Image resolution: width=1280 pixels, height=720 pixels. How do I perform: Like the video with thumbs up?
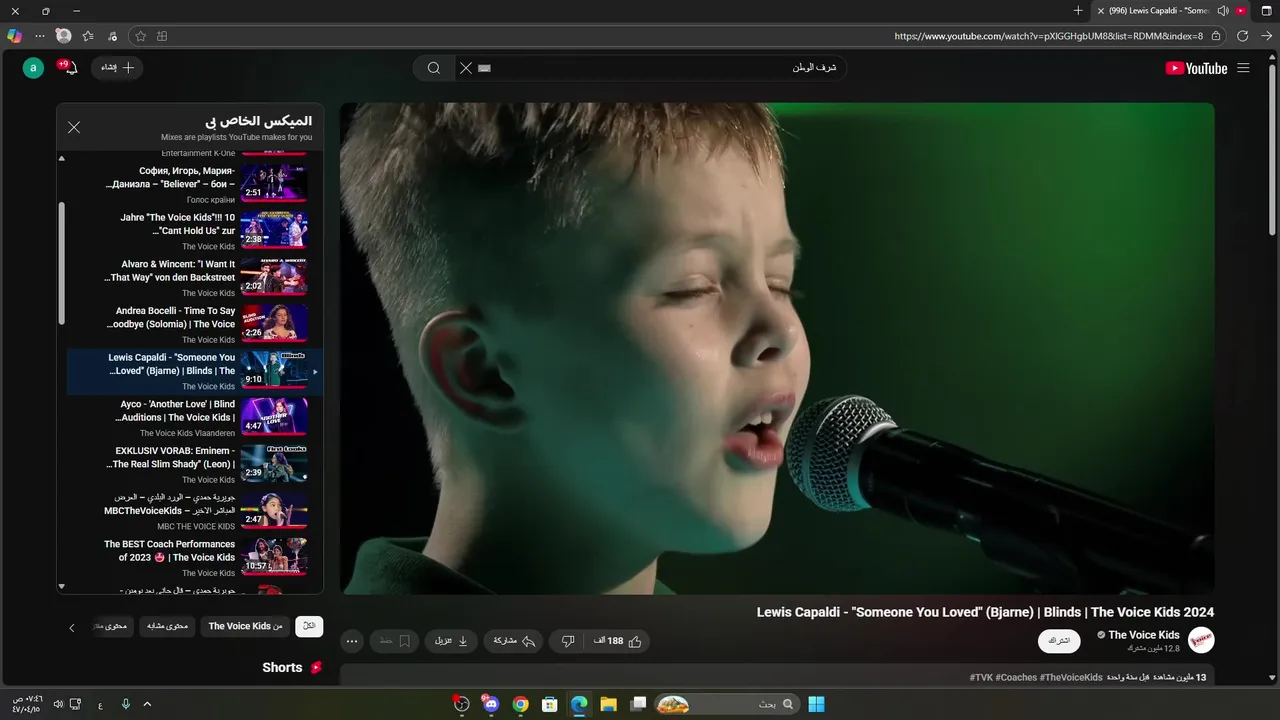coord(617,641)
